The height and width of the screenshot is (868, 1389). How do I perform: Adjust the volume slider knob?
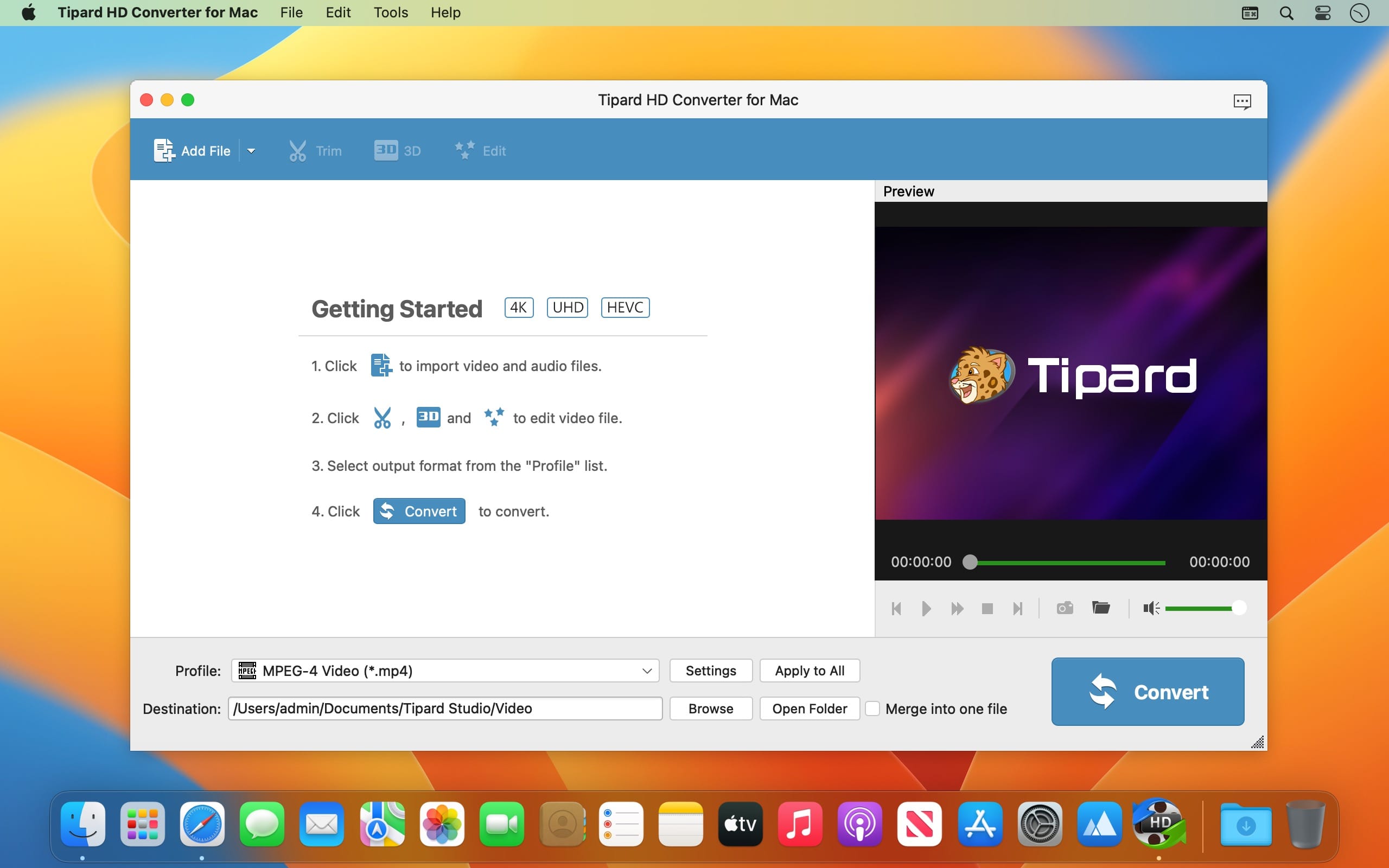click(x=1239, y=608)
